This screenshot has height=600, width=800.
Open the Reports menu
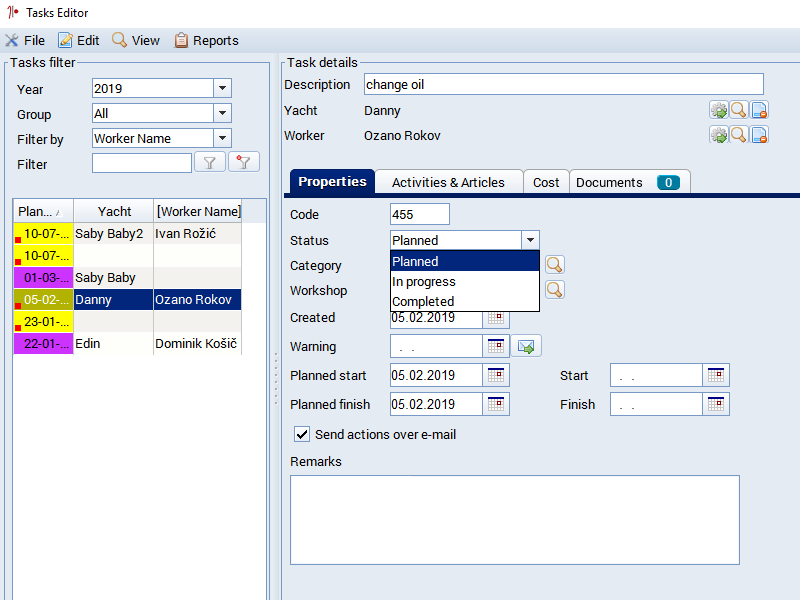207,41
